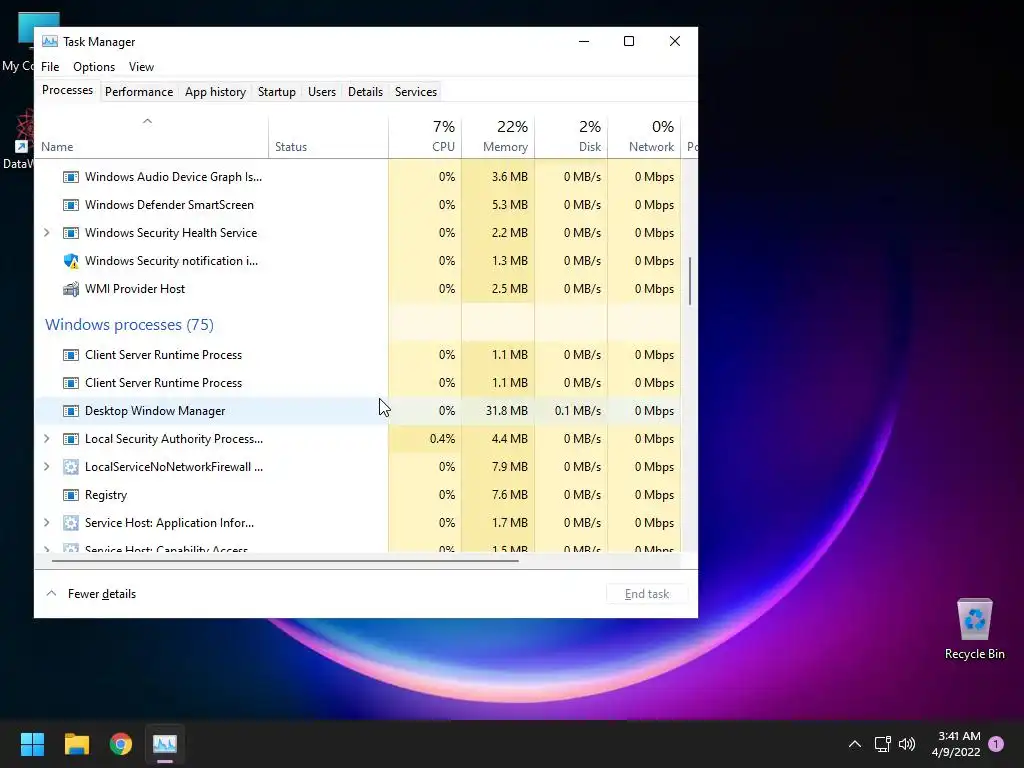Click the Task Manager title bar icon
Screen dimensions: 1024x768
pos(50,41)
